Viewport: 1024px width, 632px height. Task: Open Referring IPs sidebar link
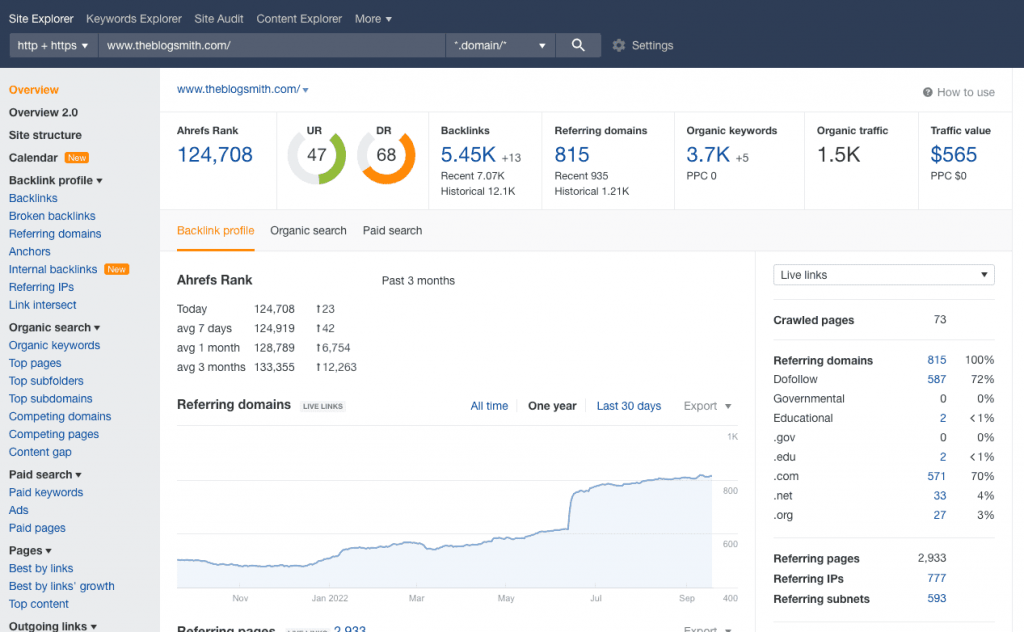[41, 287]
